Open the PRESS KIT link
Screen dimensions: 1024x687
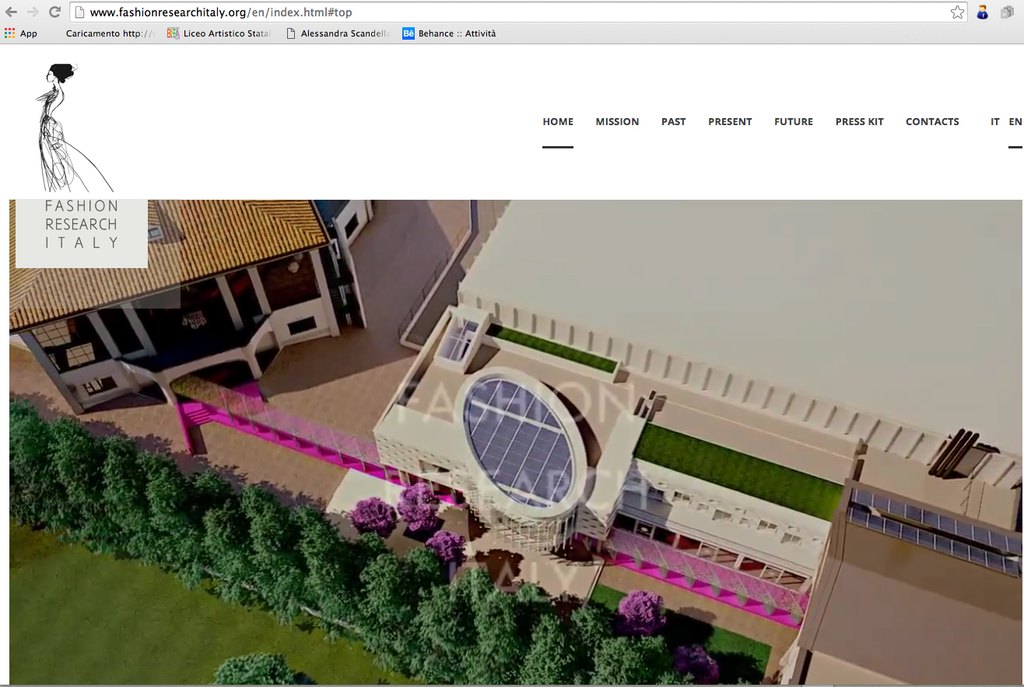859,122
